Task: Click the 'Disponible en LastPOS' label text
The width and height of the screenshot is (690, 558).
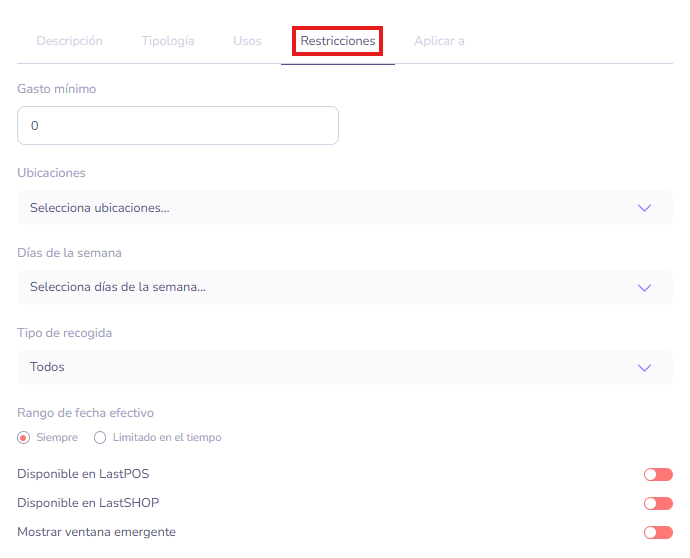Action: [83, 474]
